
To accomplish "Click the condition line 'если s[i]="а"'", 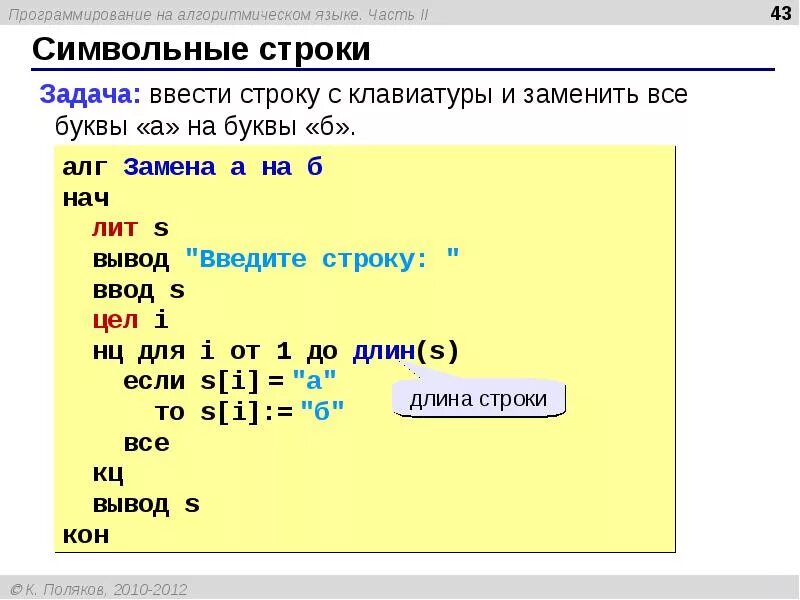I will [x=230, y=381].
